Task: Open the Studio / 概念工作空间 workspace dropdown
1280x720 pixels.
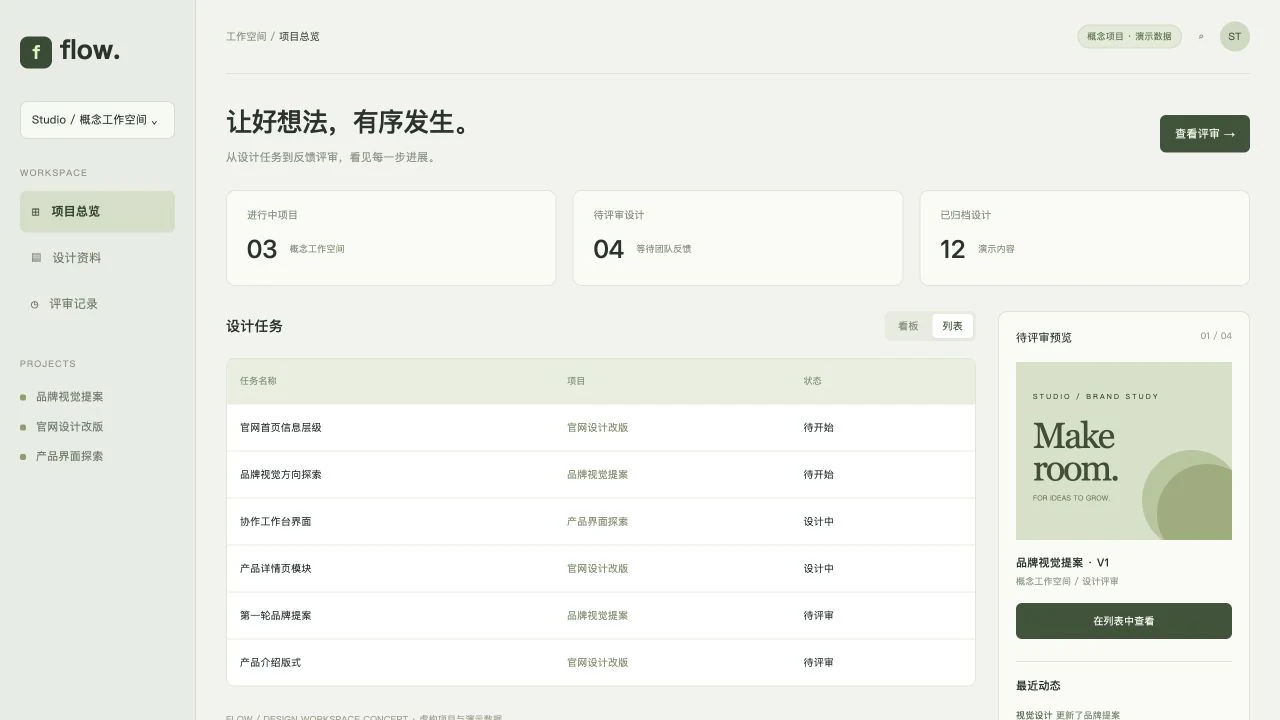Action: pos(97,120)
